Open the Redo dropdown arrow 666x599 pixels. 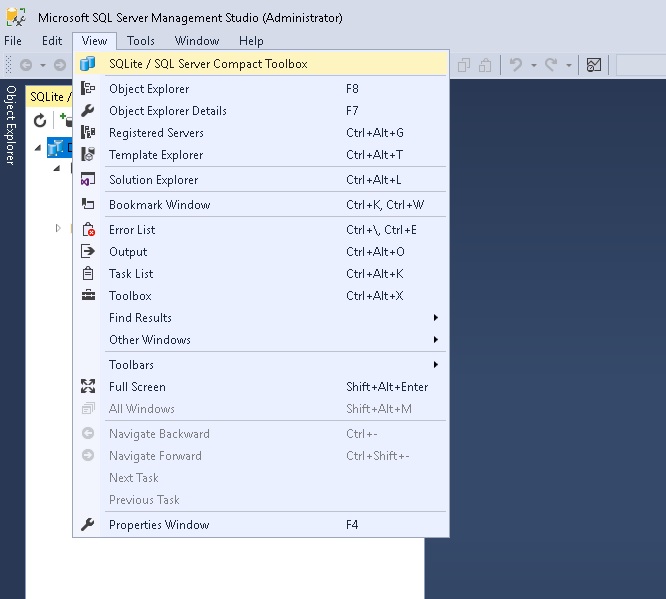click(x=569, y=65)
